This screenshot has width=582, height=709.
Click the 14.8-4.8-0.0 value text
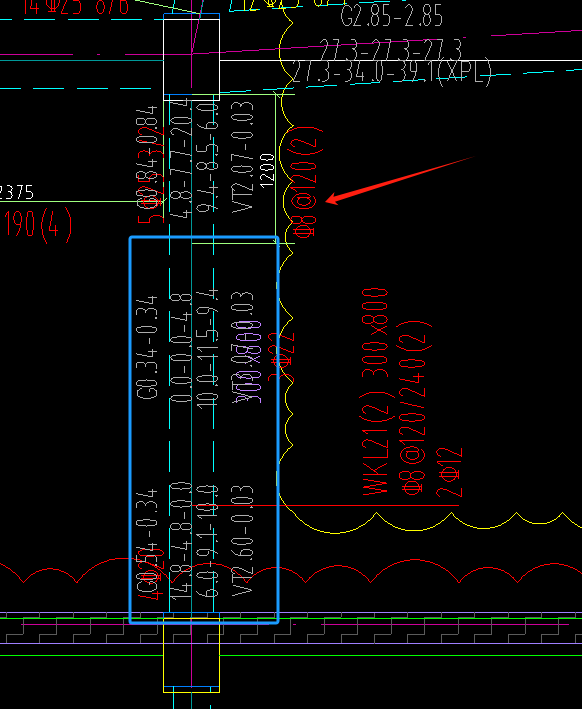(x=181, y=541)
